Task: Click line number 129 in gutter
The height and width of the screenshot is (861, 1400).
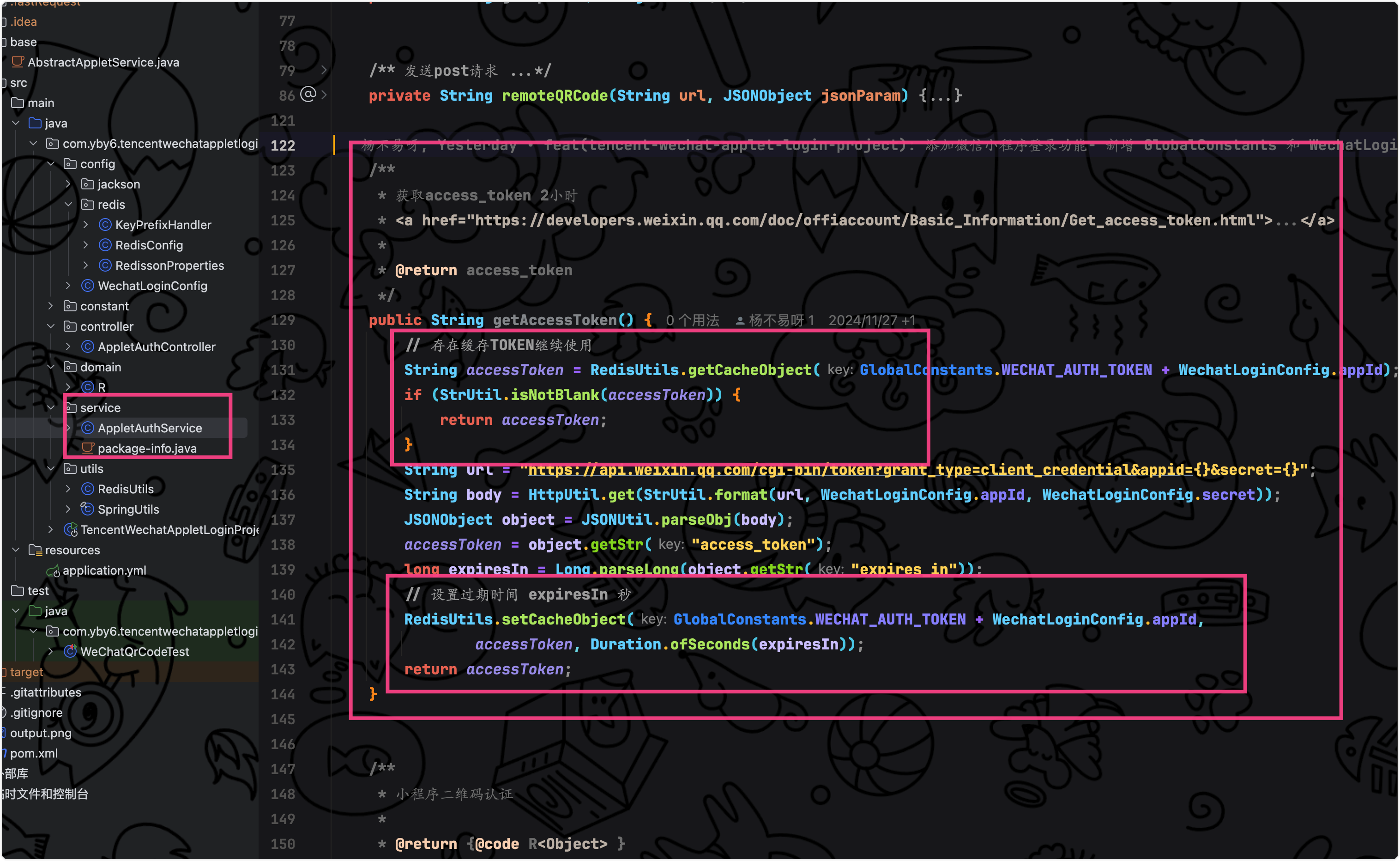Action: [x=283, y=321]
